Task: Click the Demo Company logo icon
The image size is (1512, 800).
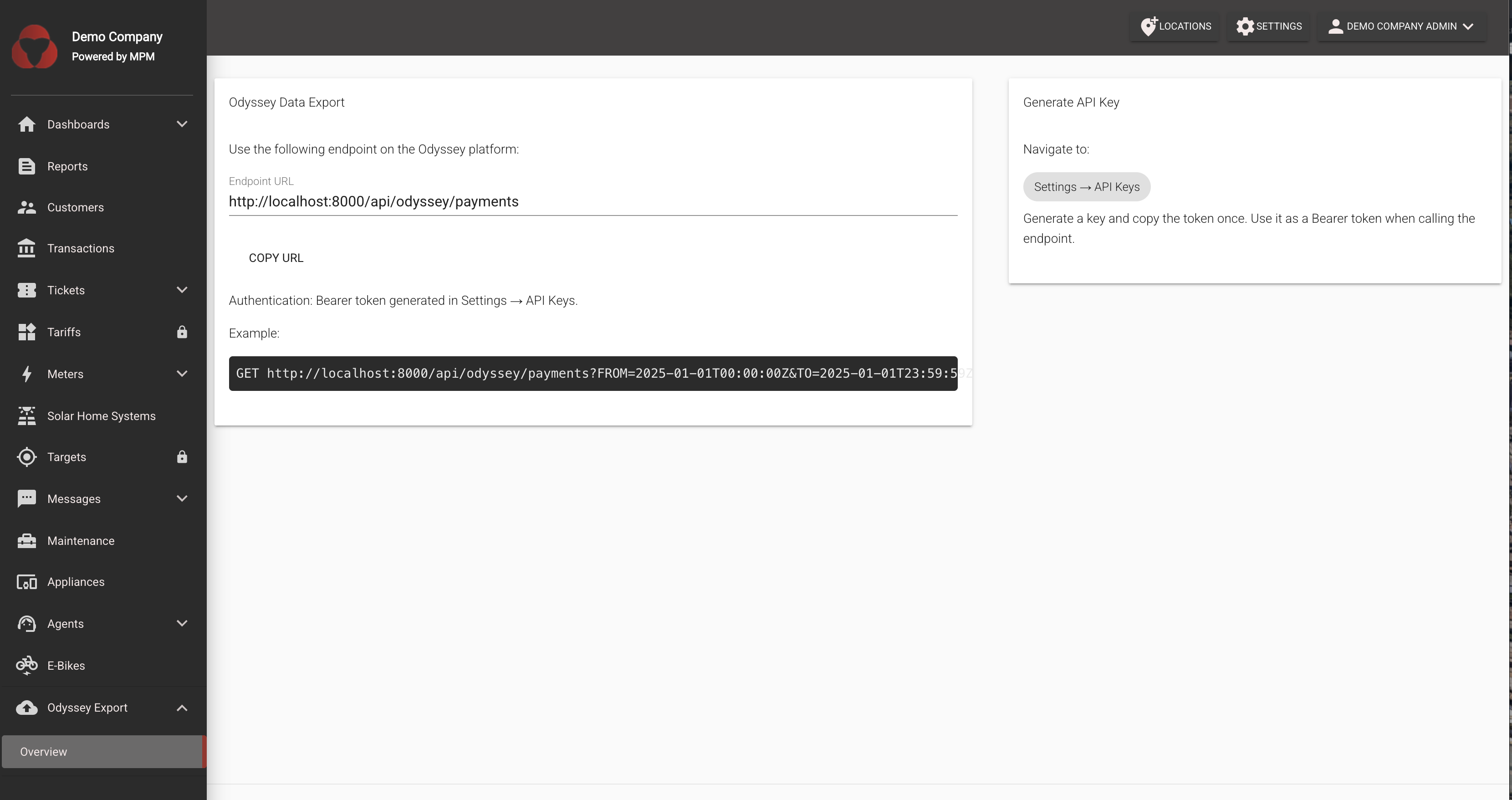Action: tap(35, 46)
